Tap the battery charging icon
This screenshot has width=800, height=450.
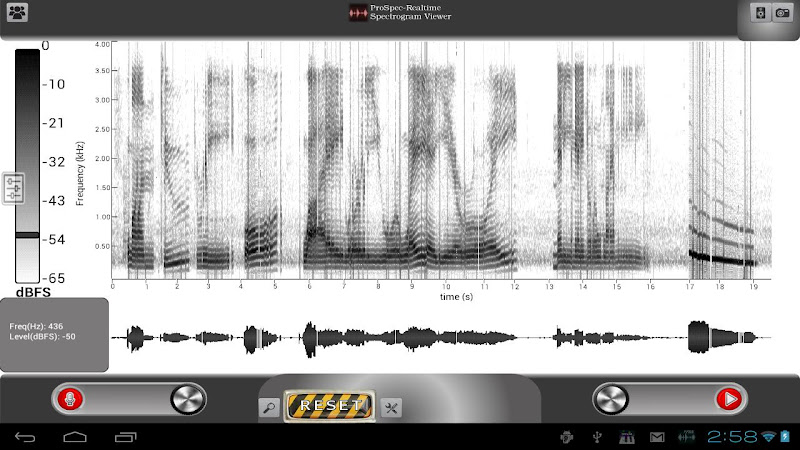click(785, 437)
